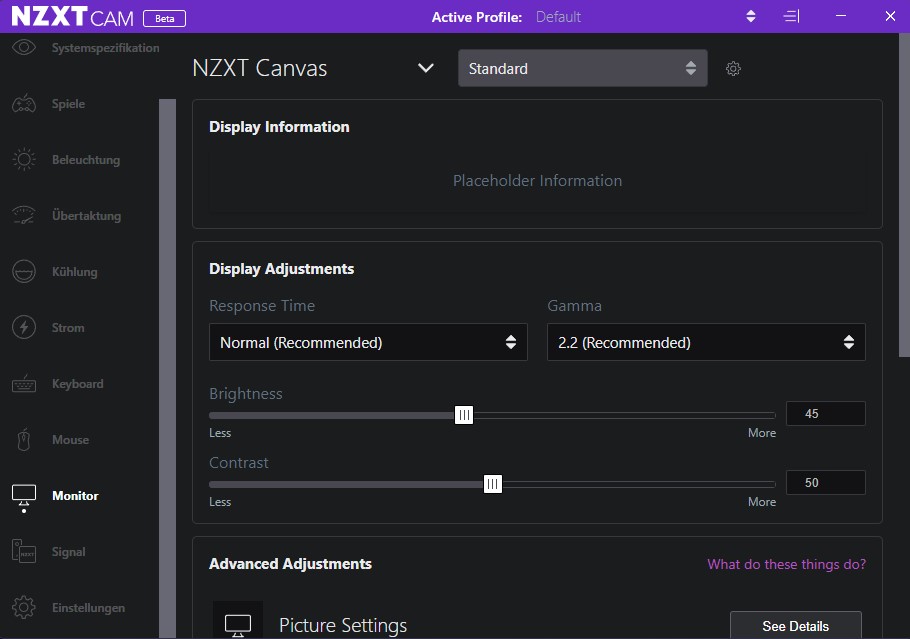The image size is (910, 639).
Task: Open the Signal section icon
Action: point(22,551)
